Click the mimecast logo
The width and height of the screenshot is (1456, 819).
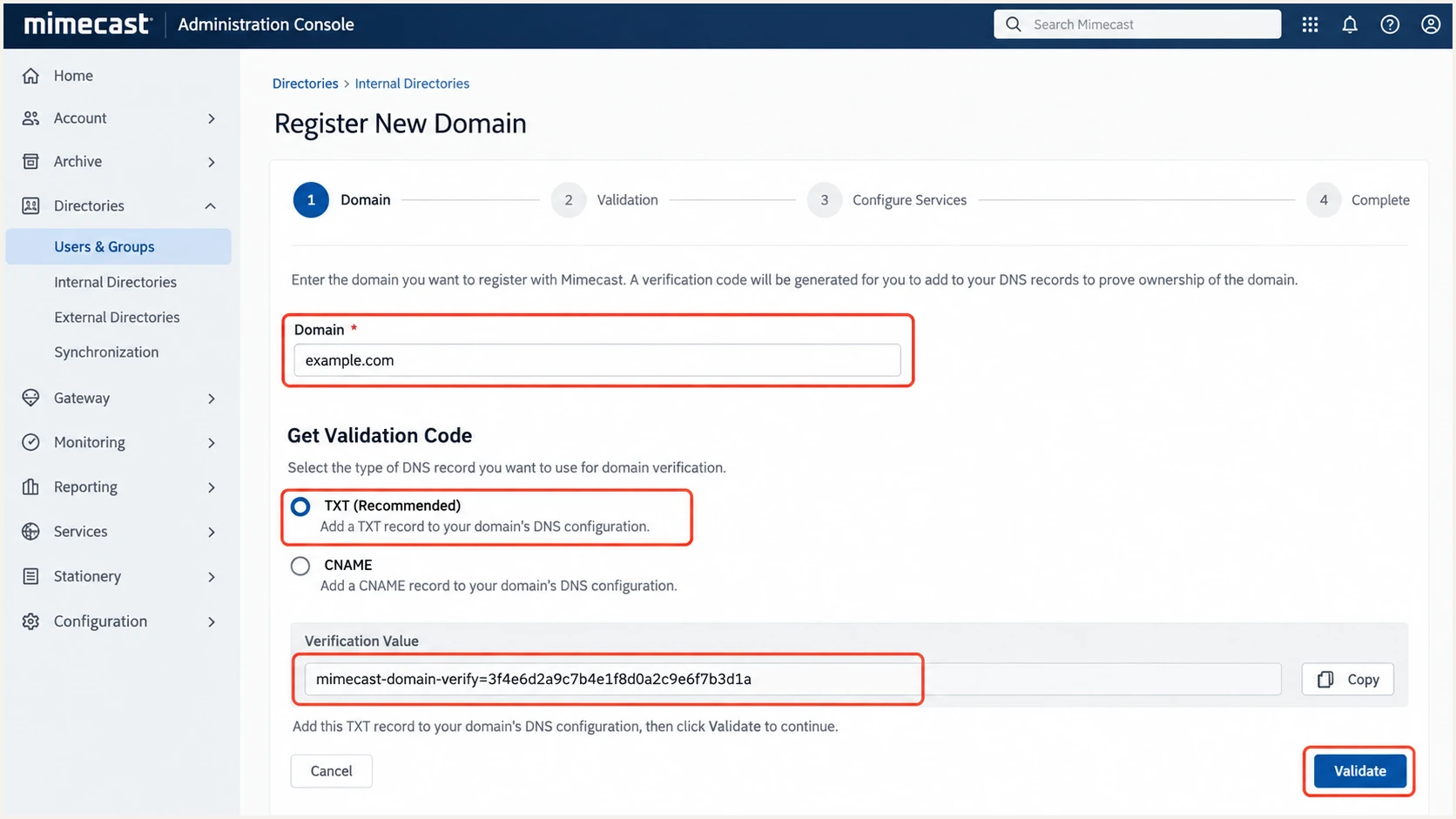pyautogui.click(x=87, y=24)
